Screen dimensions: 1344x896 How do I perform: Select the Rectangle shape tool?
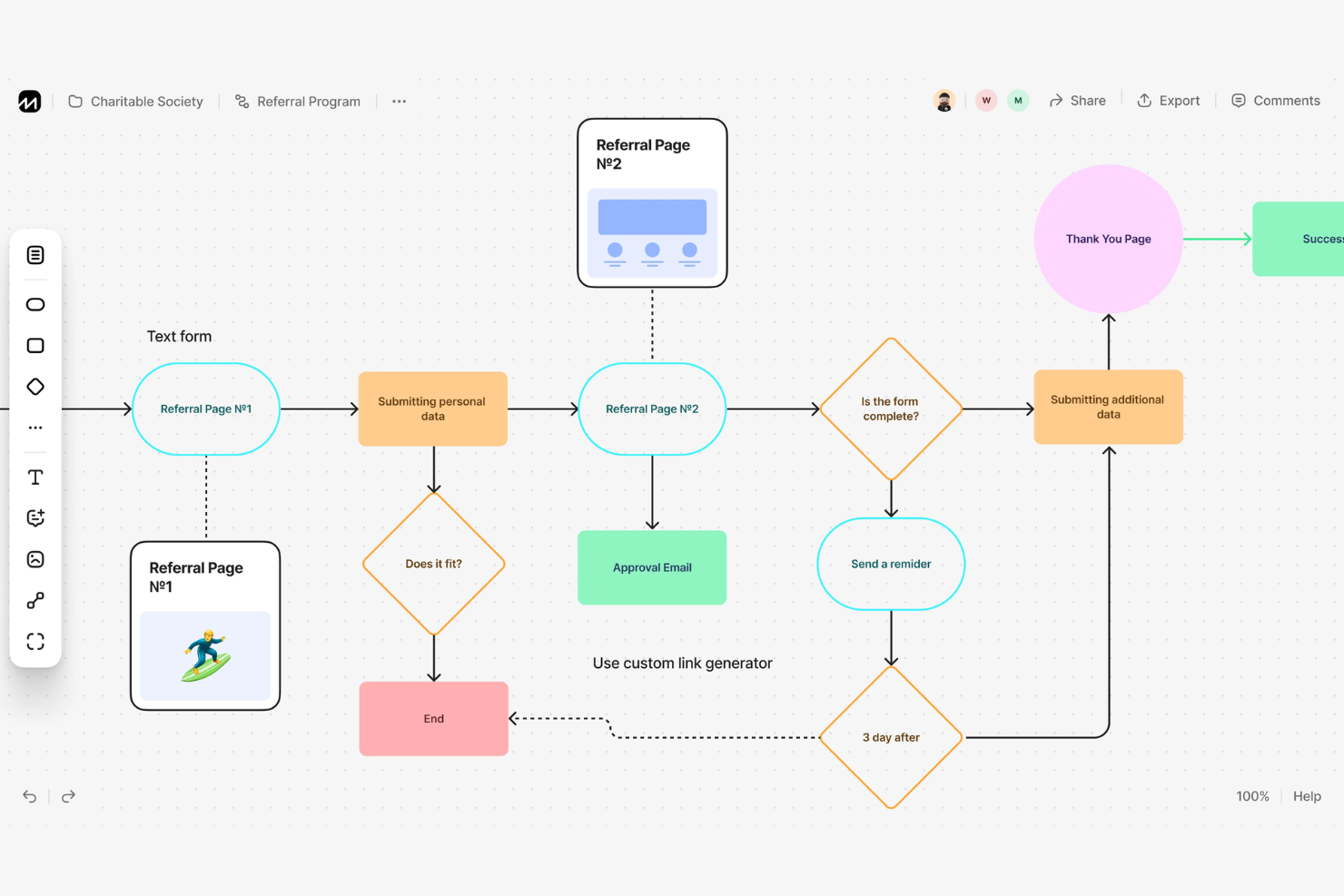tap(35, 345)
